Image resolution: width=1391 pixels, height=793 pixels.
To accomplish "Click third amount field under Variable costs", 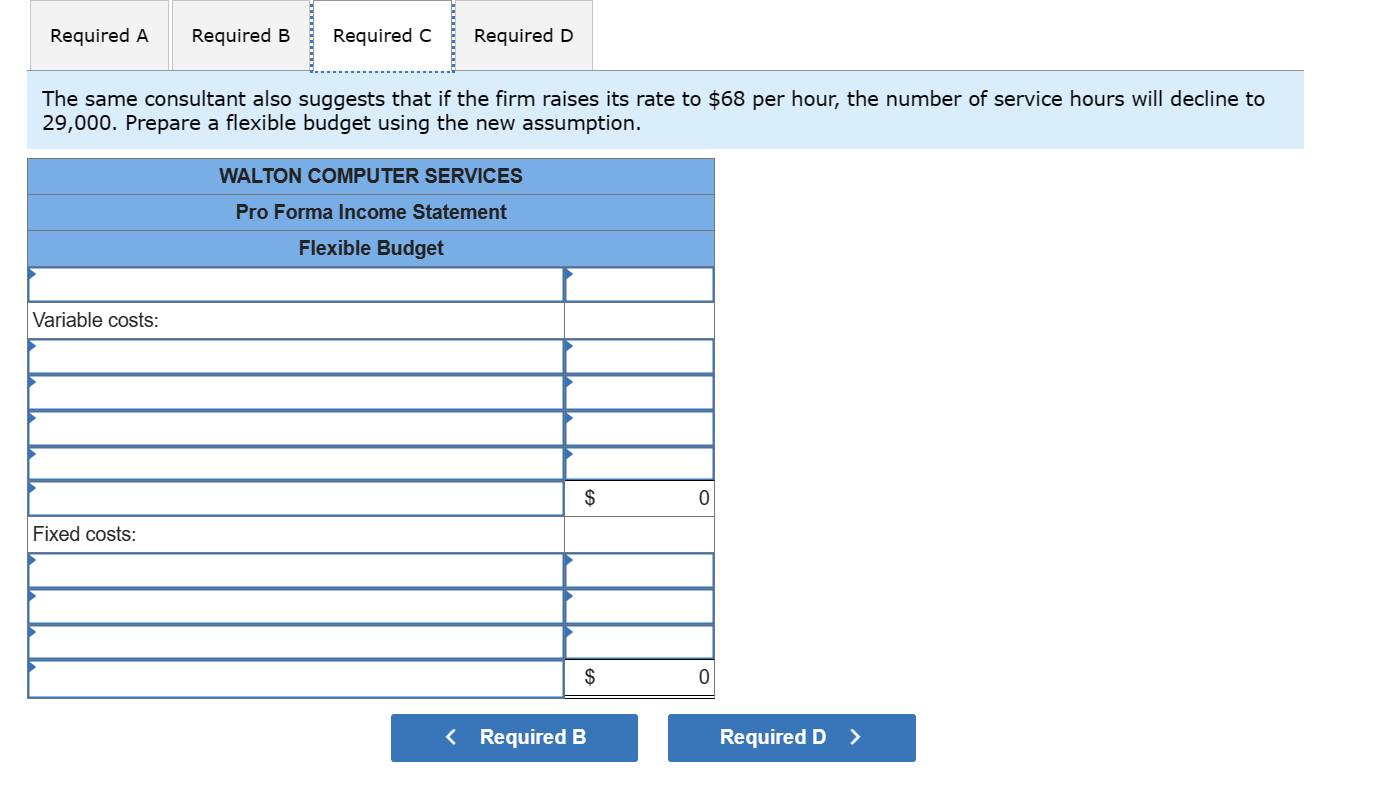I will [x=639, y=428].
